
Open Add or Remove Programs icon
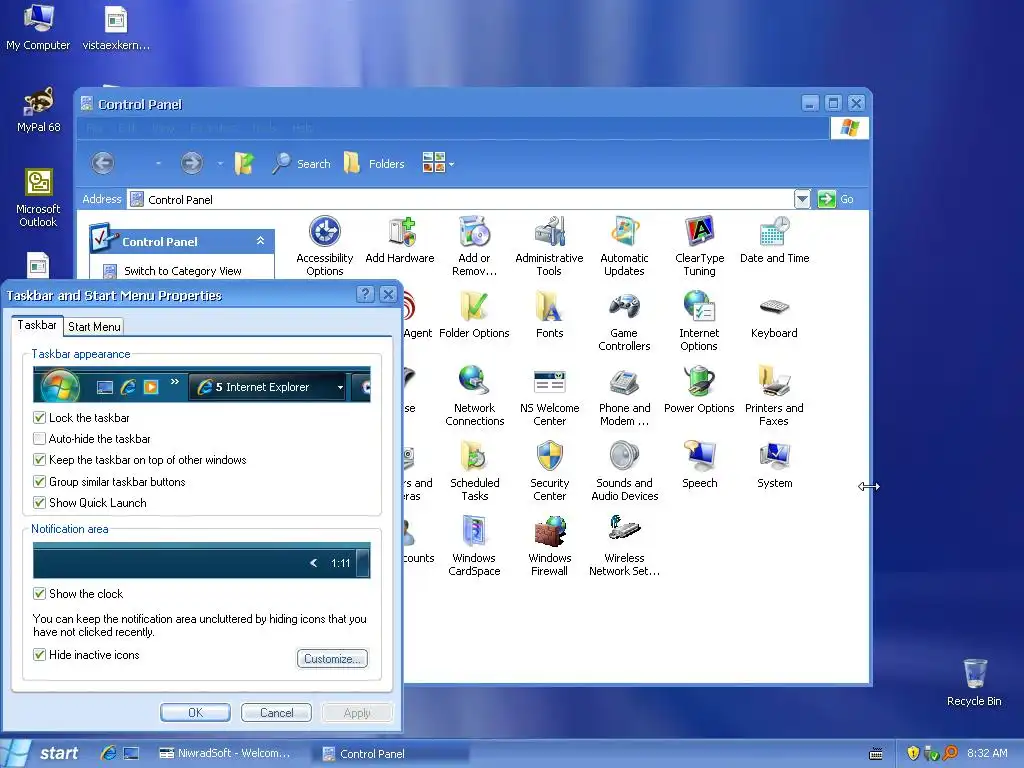tap(474, 246)
